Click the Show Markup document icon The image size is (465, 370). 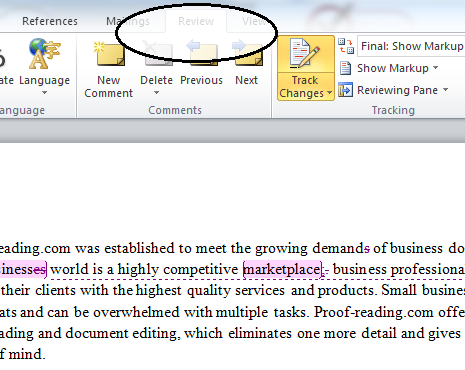click(x=345, y=68)
